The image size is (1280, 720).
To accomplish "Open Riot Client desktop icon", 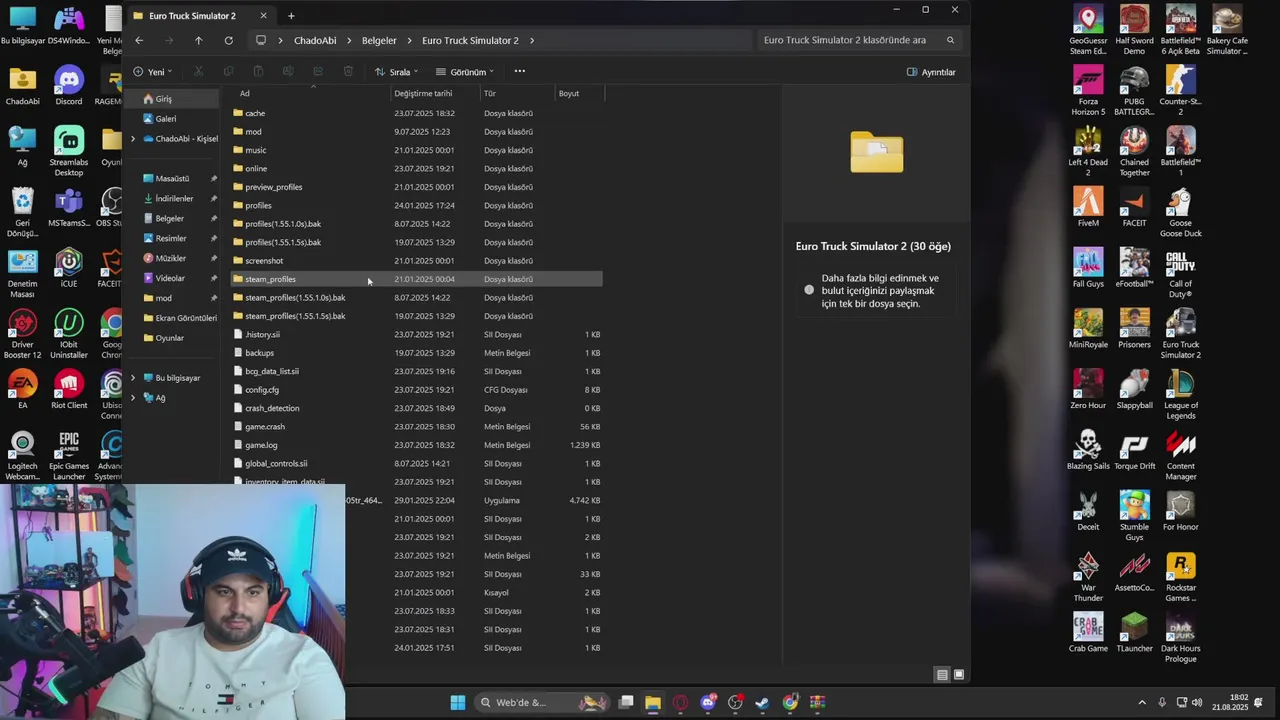I will click(68, 389).
